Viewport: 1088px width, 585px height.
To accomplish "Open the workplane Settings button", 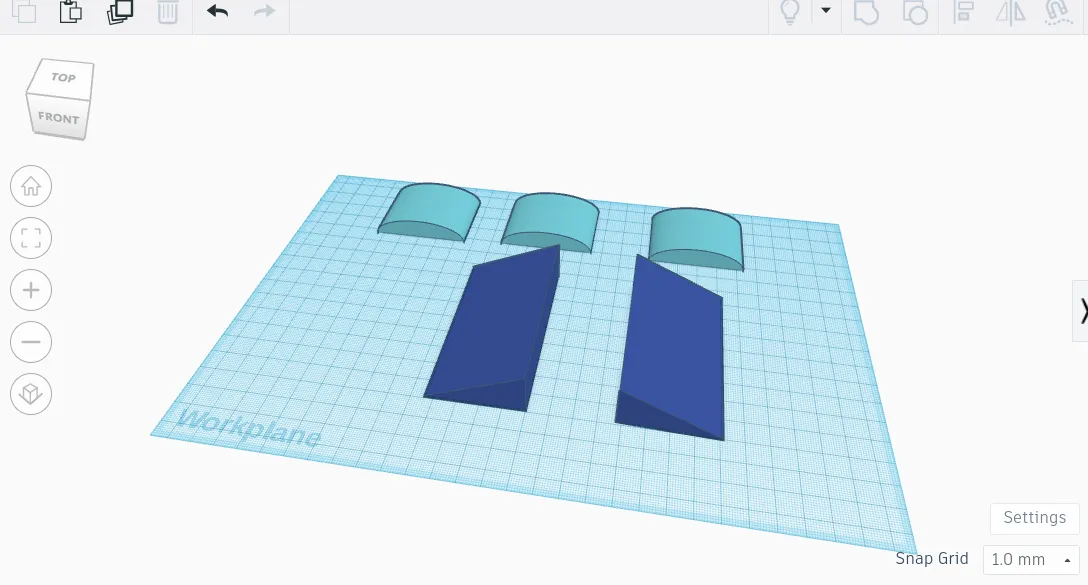I will (x=1035, y=518).
